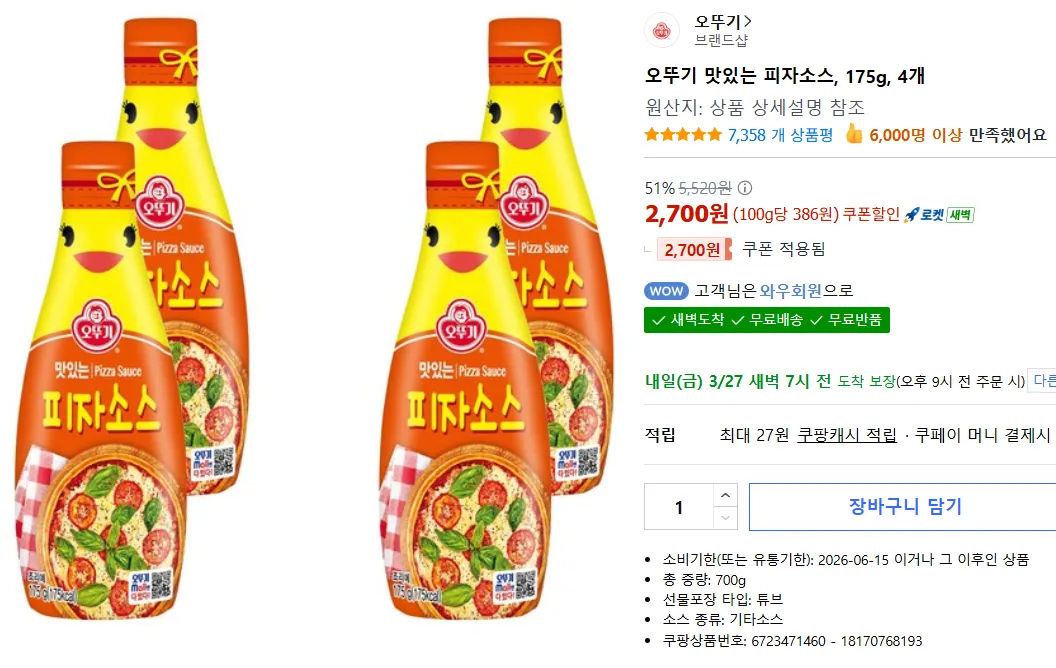Viewport: 1056px width, 668px height.
Task: Click the green 새벽 dawn delivery badge
Action: tap(960, 214)
